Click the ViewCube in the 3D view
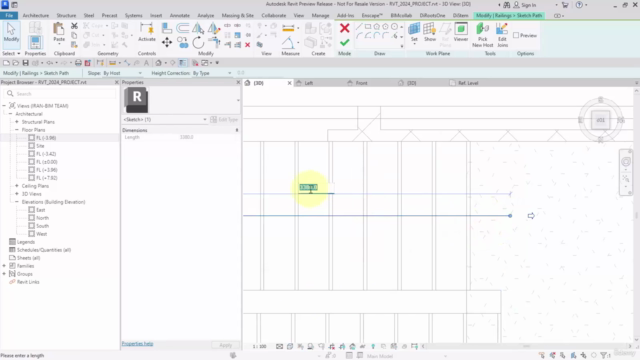Image resolution: width=640 pixels, height=360 pixels. [600, 120]
